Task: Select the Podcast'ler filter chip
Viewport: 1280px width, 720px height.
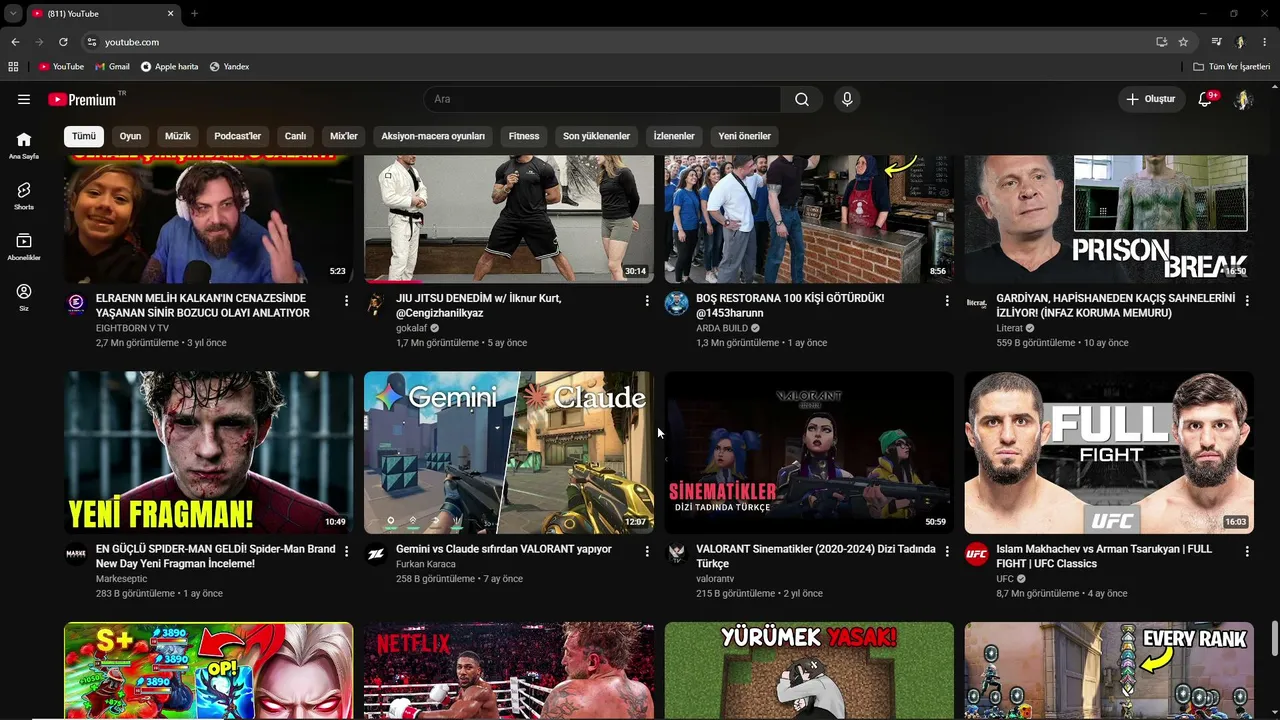Action: (x=238, y=136)
